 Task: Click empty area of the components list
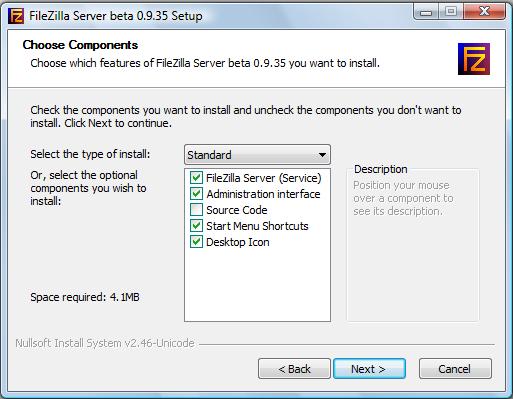tap(257, 285)
